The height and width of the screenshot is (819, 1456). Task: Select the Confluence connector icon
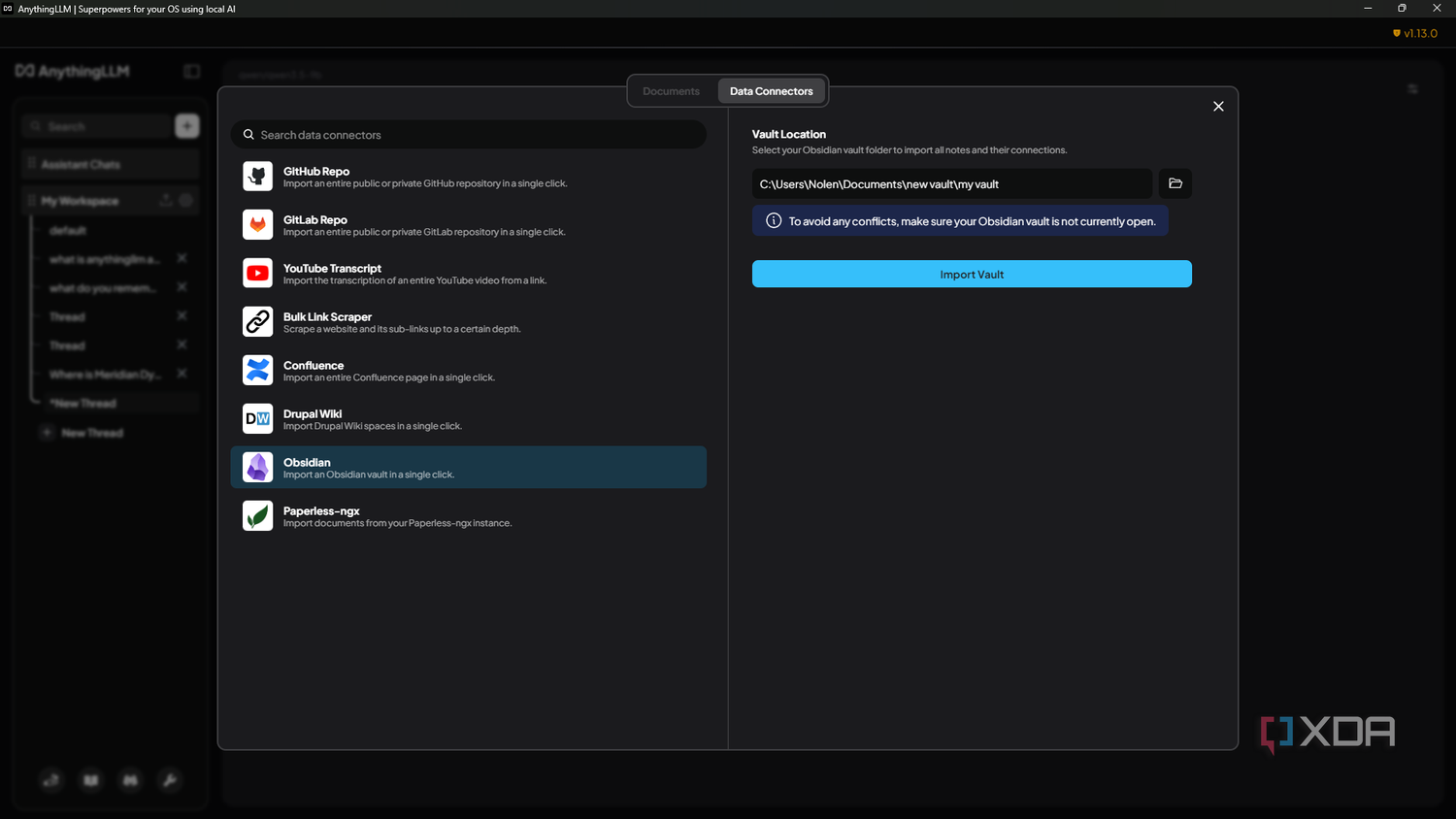coord(258,370)
